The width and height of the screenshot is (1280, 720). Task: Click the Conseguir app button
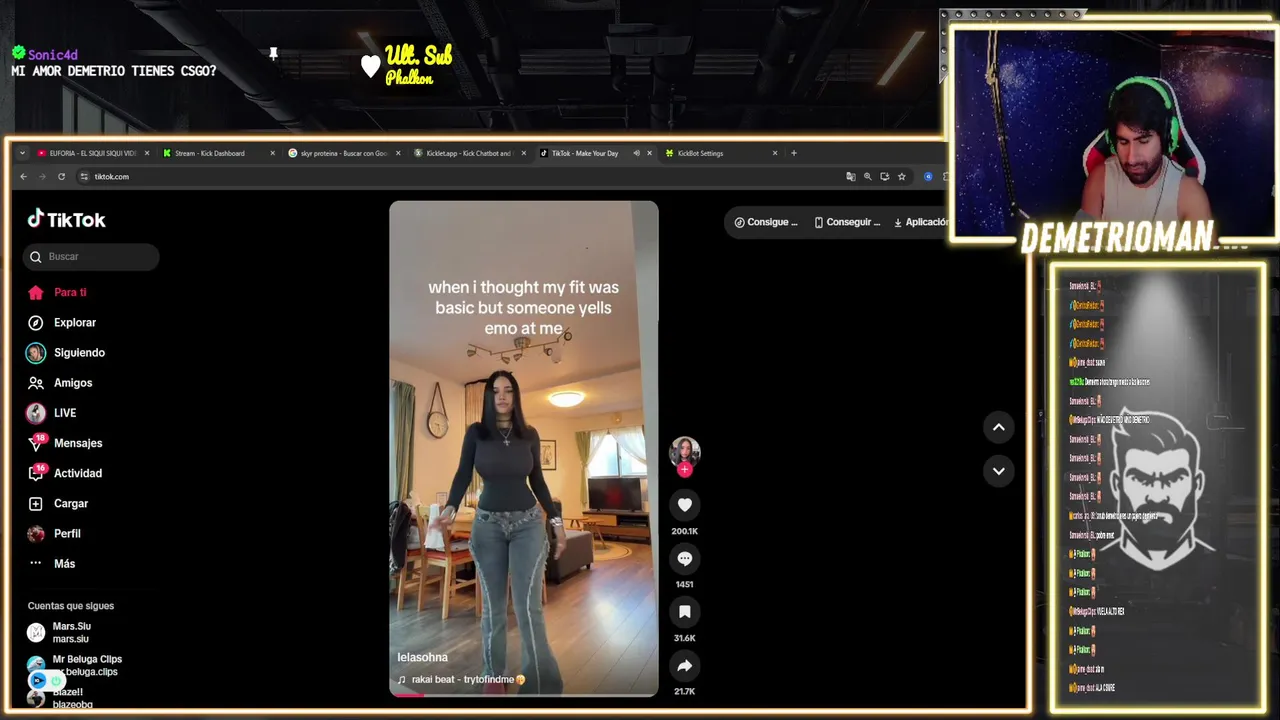847,222
